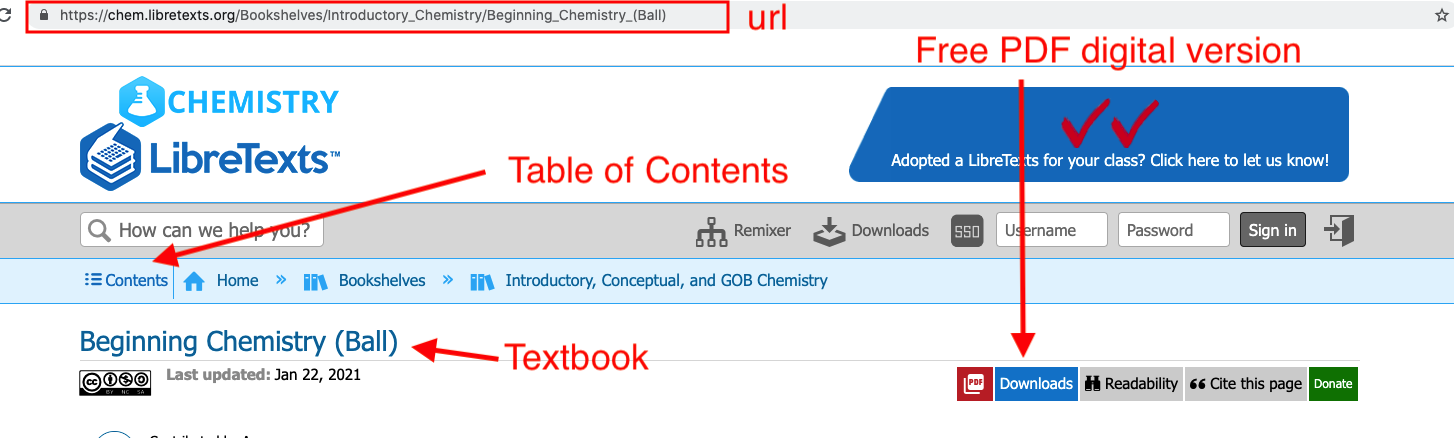Click the browser reload icon
Viewport: 1454px width, 438px height.
5,15
